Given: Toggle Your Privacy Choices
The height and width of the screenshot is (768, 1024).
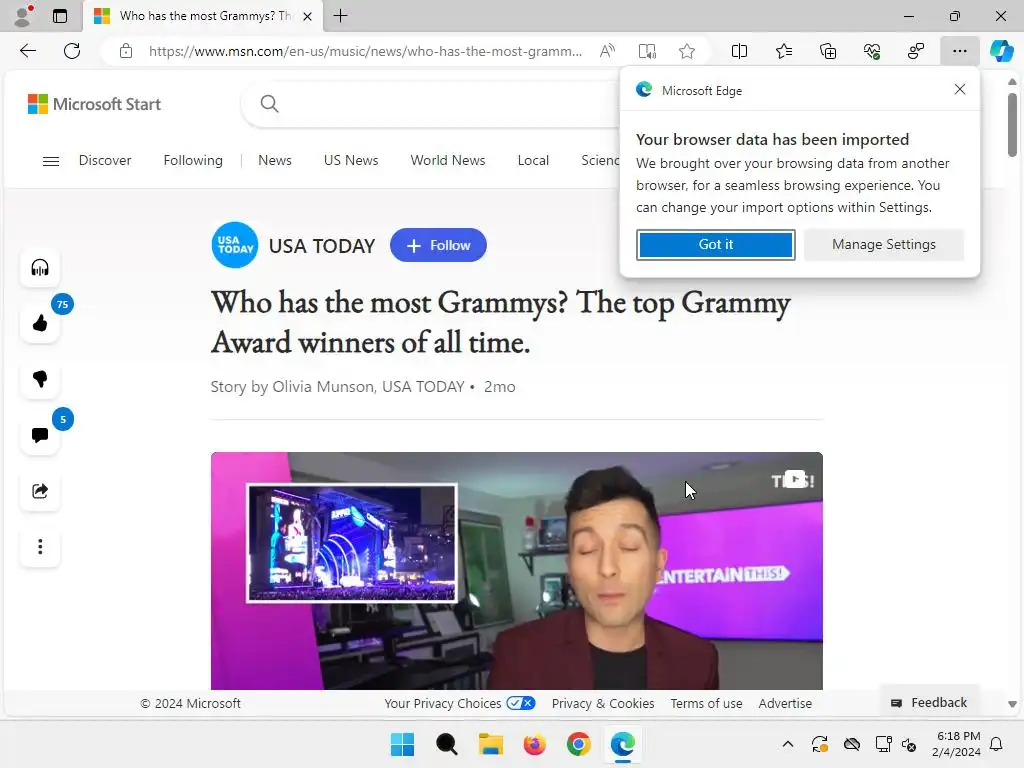Looking at the screenshot, I should pyautogui.click(x=460, y=703).
